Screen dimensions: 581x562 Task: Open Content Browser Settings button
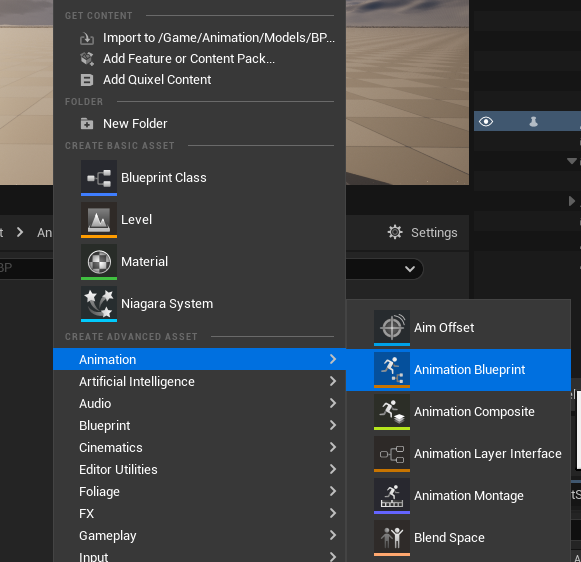[x=422, y=232]
